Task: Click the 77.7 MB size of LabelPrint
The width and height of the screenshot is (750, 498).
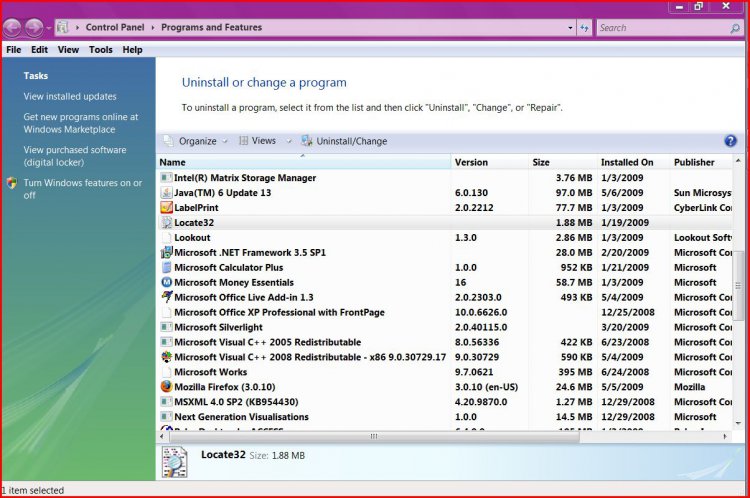Action: click(x=574, y=208)
